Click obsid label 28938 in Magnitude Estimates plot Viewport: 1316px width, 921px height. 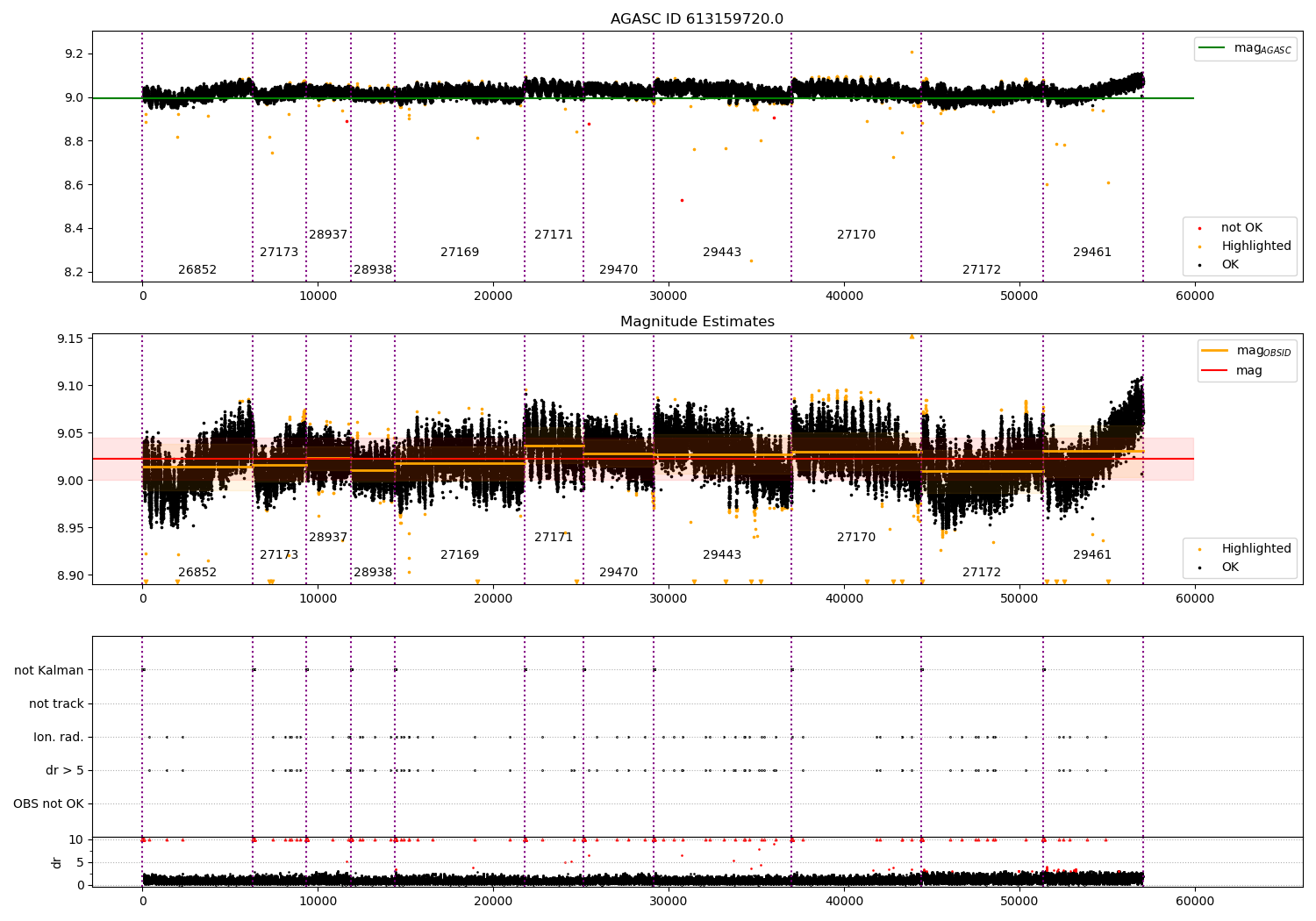click(x=373, y=573)
